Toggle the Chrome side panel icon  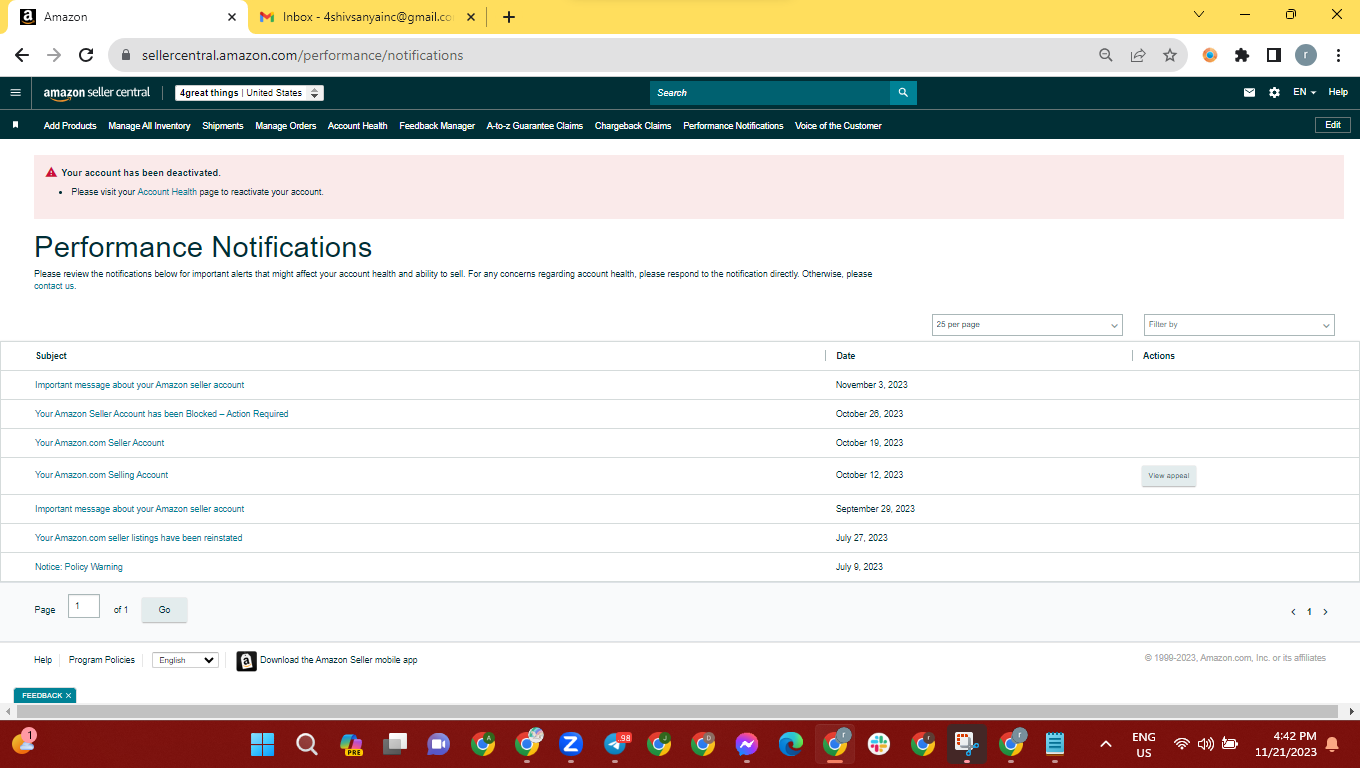pos(1274,56)
